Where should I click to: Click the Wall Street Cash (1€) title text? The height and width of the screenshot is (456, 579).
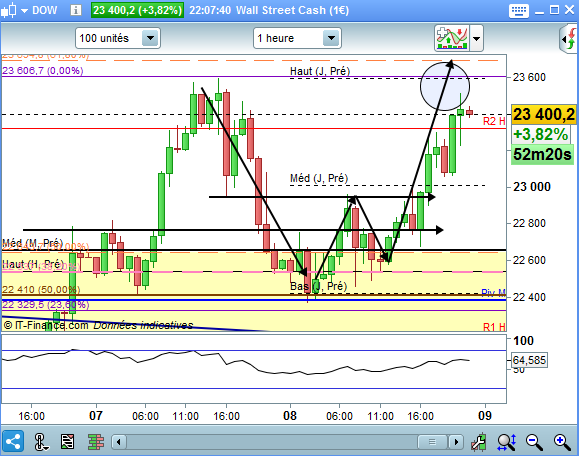coord(292,10)
